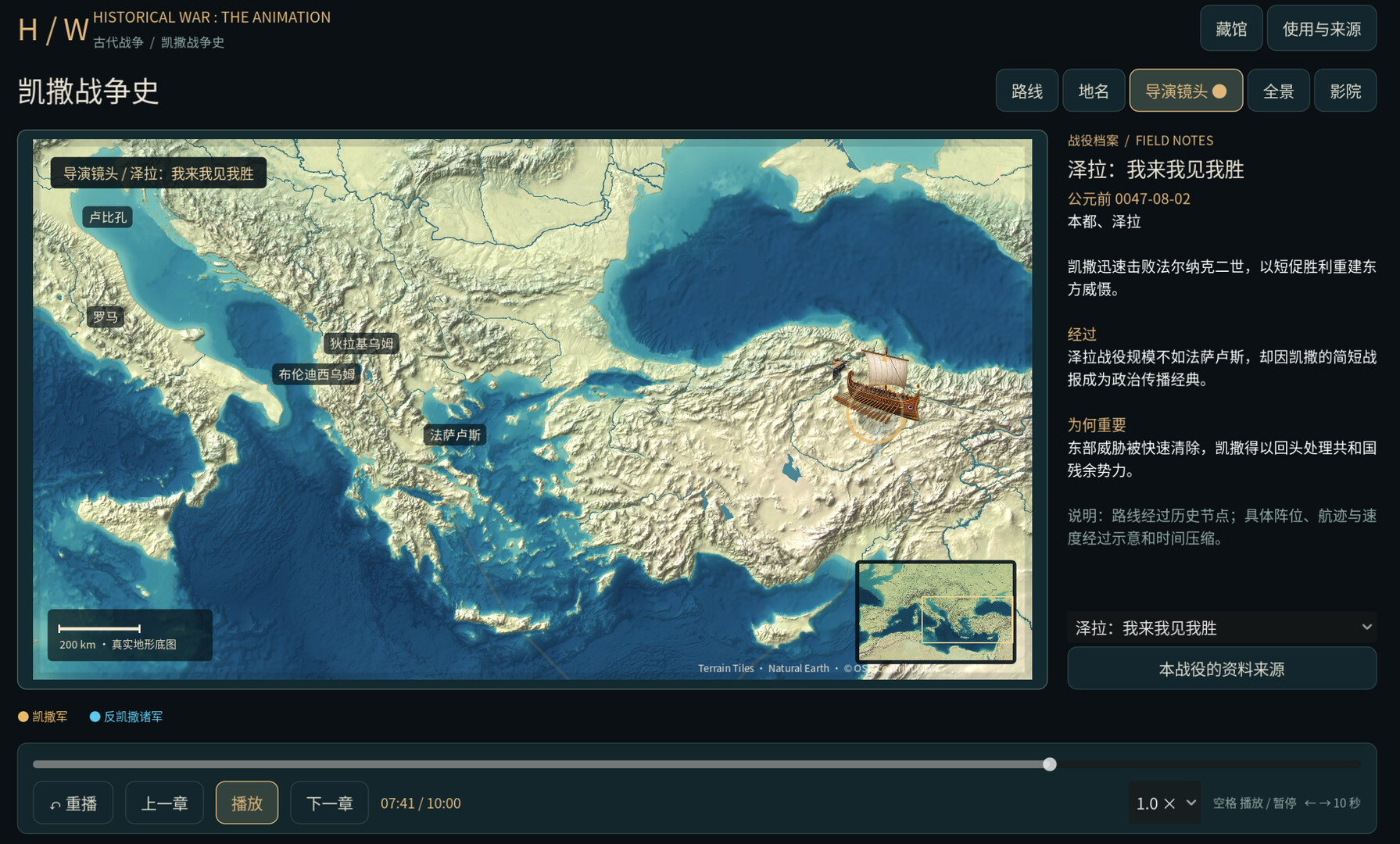Click the 布伦迪西乌姆 map label
Screen dimensions: 1400x844
[317, 374]
